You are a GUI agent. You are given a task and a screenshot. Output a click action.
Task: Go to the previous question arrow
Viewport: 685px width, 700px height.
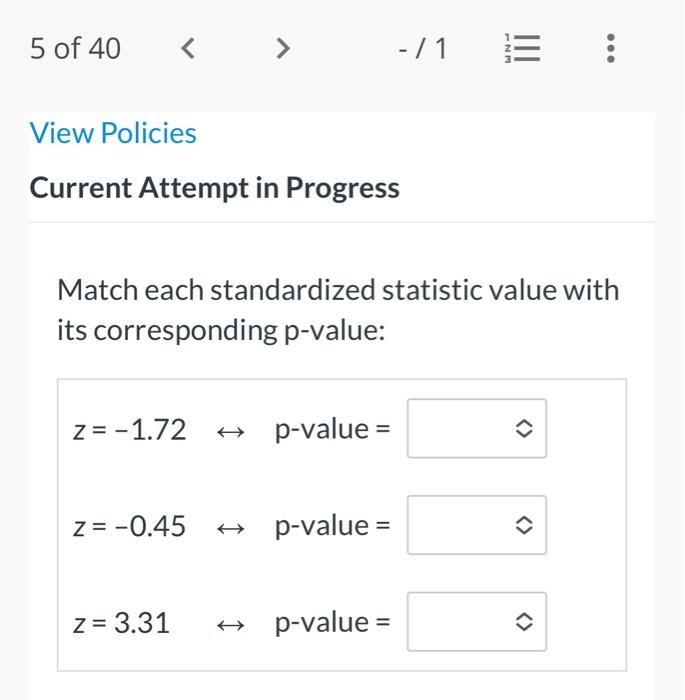(187, 48)
